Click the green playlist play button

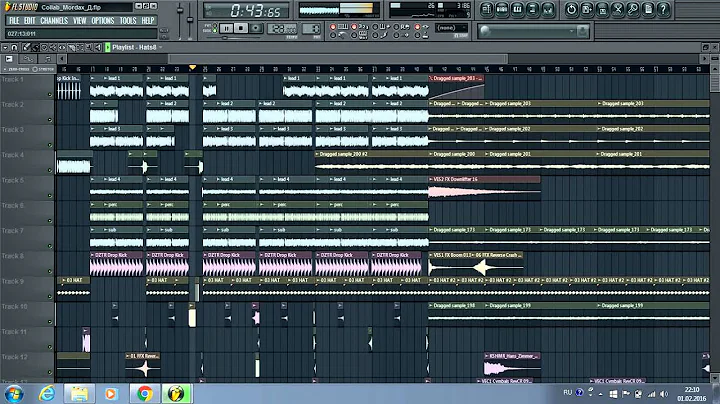click(107, 47)
